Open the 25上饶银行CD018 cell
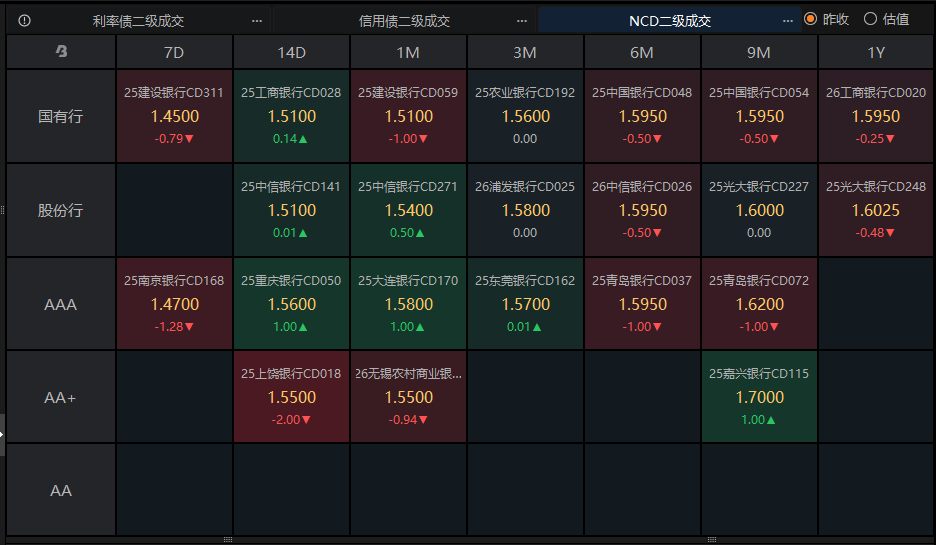The height and width of the screenshot is (545, 936). coord(291,397)
